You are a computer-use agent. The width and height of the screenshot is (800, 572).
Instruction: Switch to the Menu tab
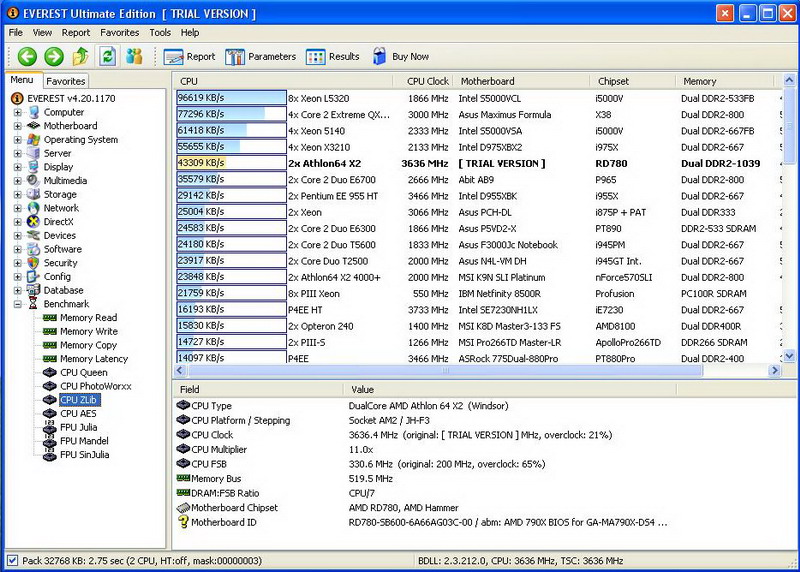click(22, 80)
